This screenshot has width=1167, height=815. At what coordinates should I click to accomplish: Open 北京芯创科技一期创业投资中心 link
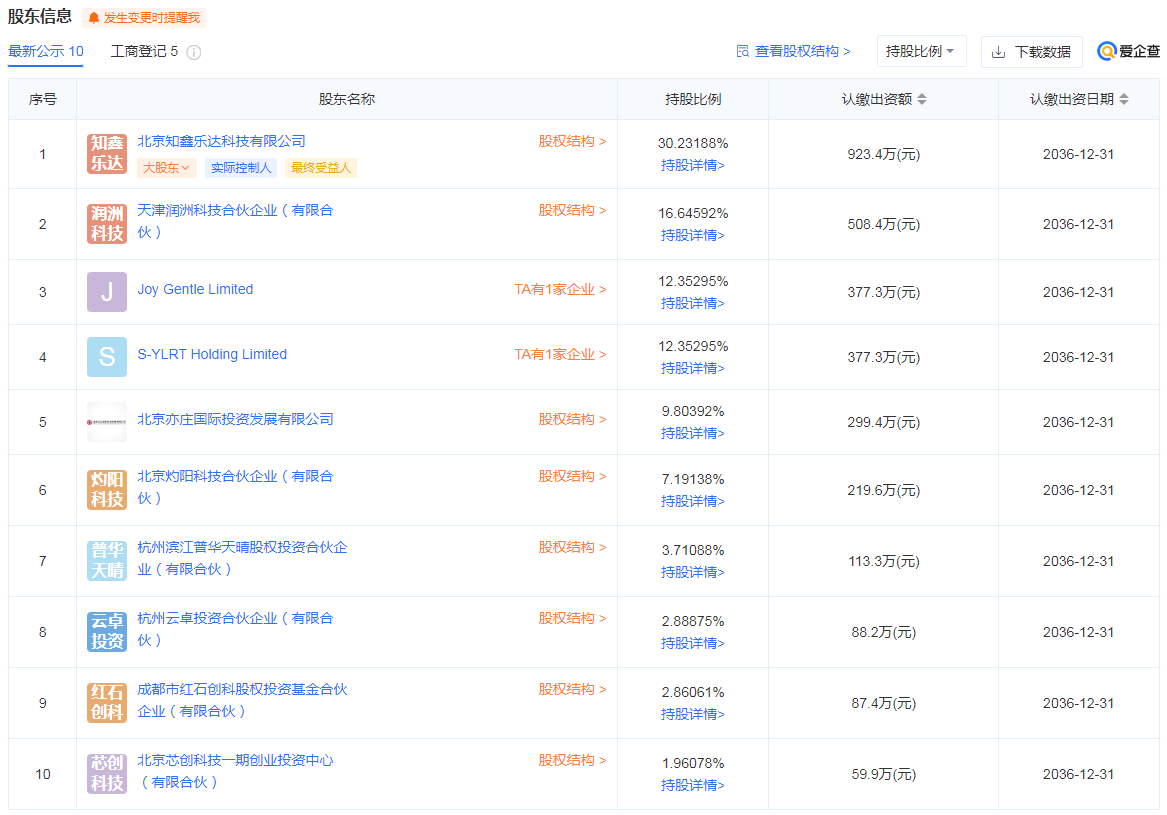tap(235, 770)
